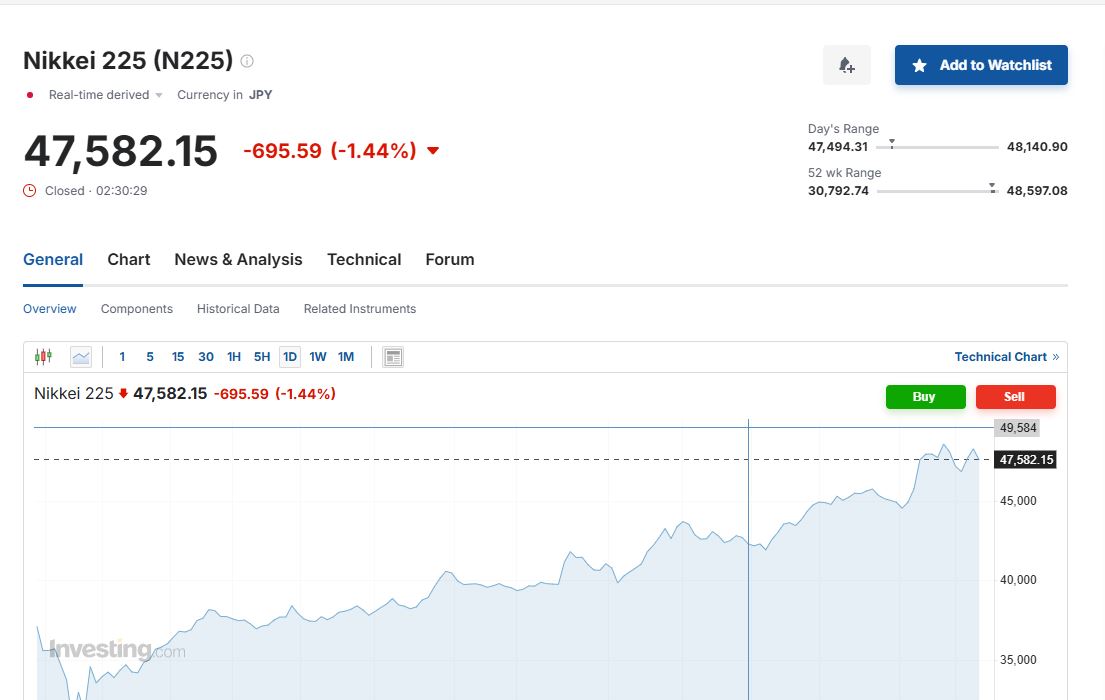Open the News & Analysis tab
The image size is (1105, 700).
click(238, 259)
